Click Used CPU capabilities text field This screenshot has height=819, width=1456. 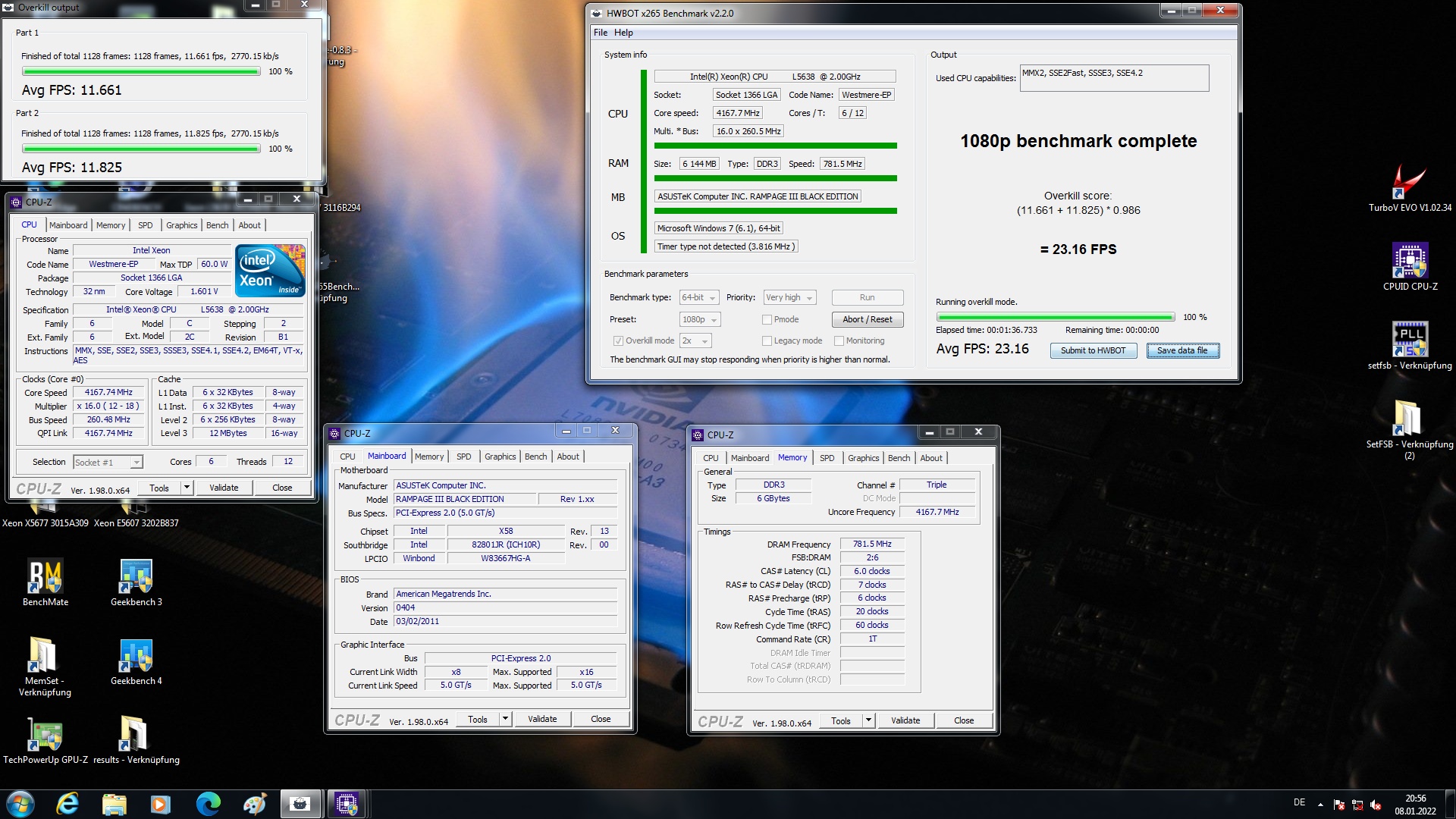(1114, 78)
